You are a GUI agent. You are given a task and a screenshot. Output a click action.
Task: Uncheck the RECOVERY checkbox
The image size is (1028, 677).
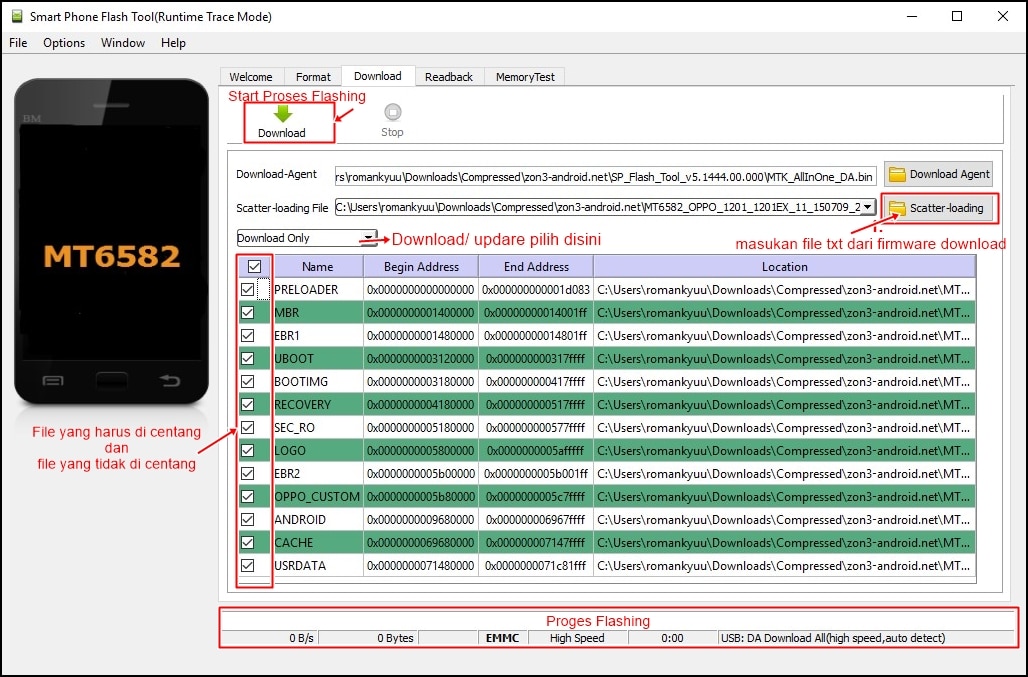tap(248, 404)
